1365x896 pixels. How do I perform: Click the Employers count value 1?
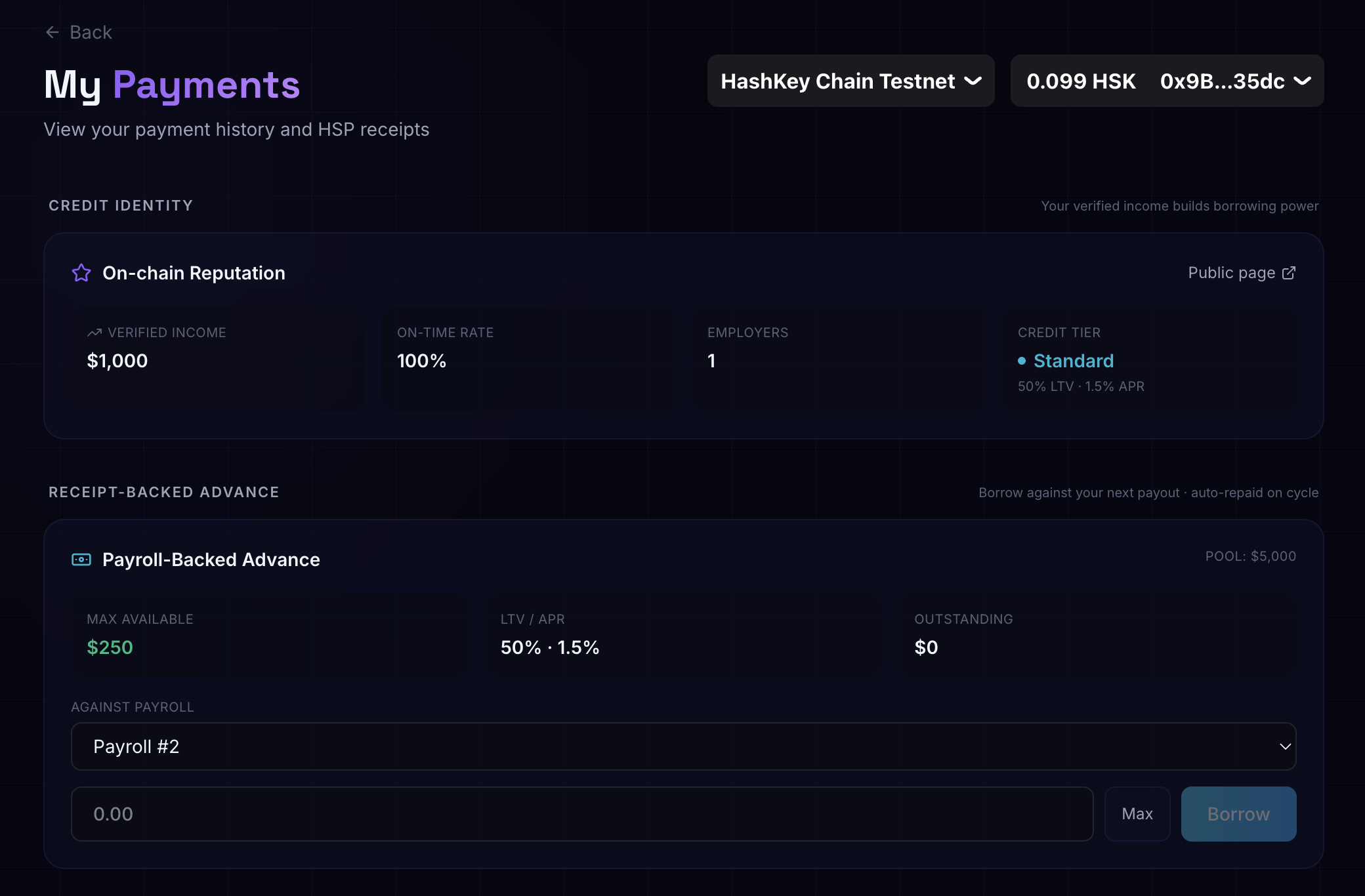(x=711, y=361)
